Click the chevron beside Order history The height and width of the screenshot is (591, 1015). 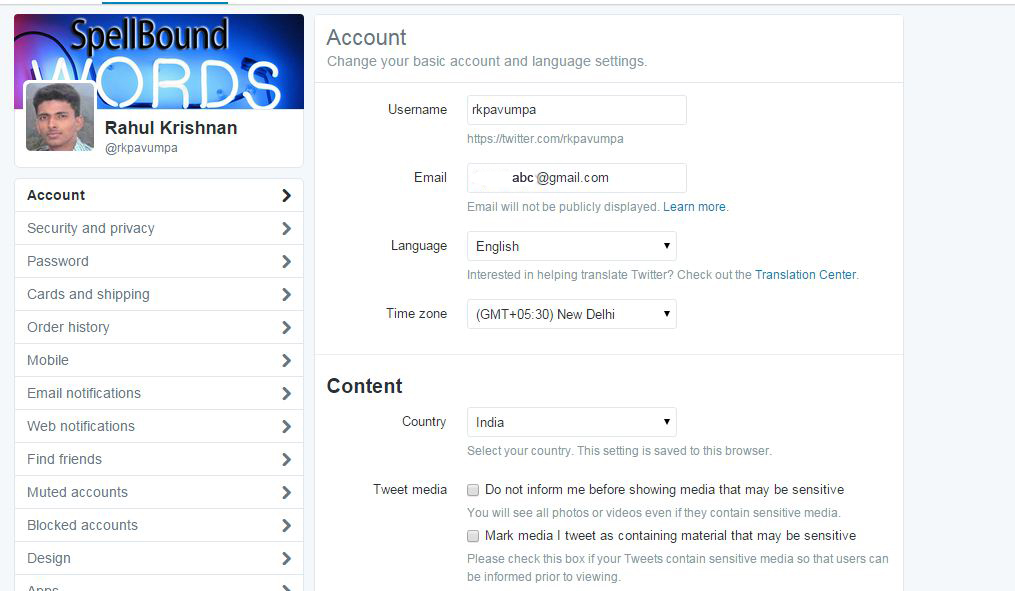point(286,328)
